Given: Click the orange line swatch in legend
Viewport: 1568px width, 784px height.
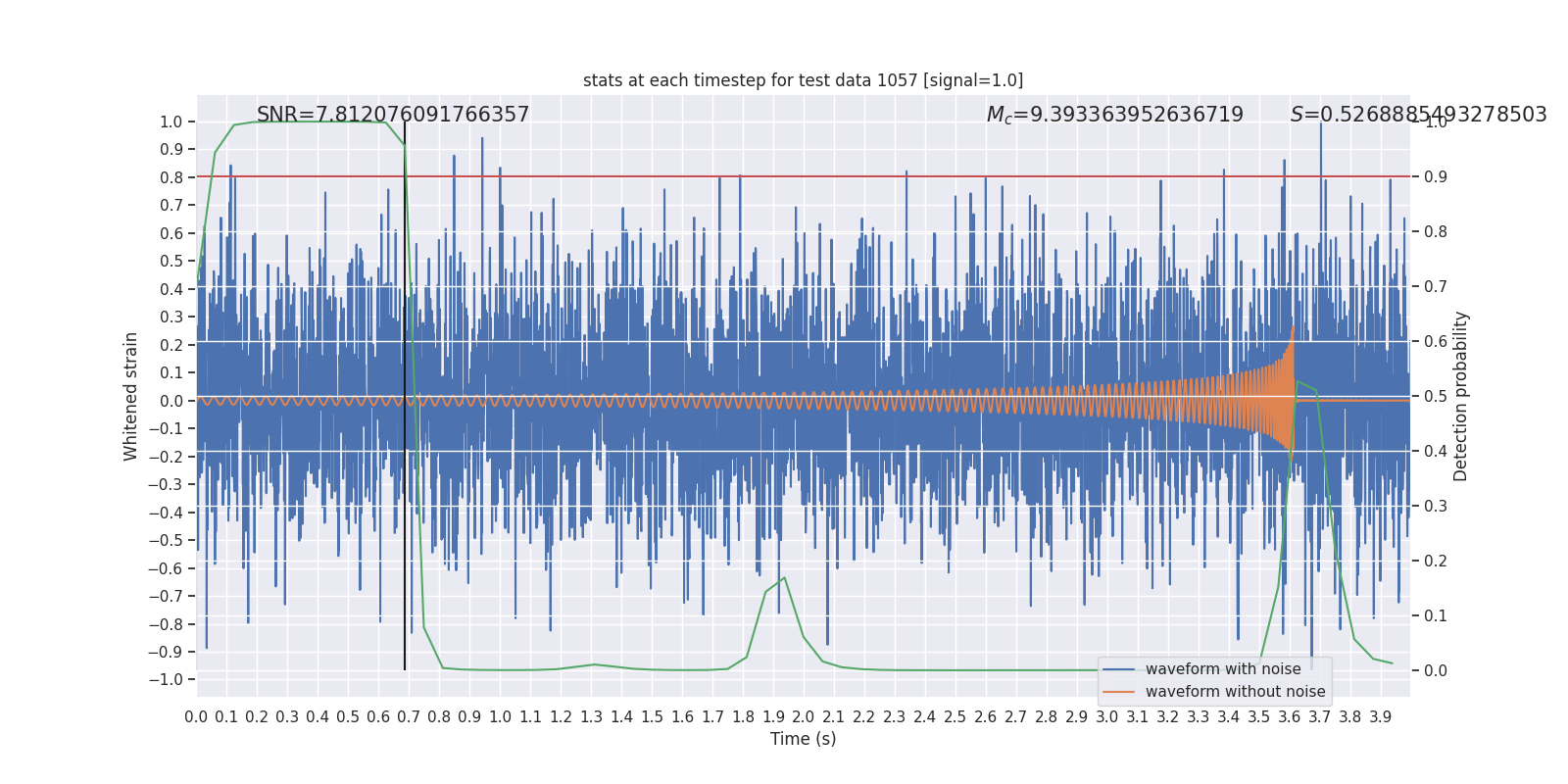Looking at the screenshot, I should 1118,692.
